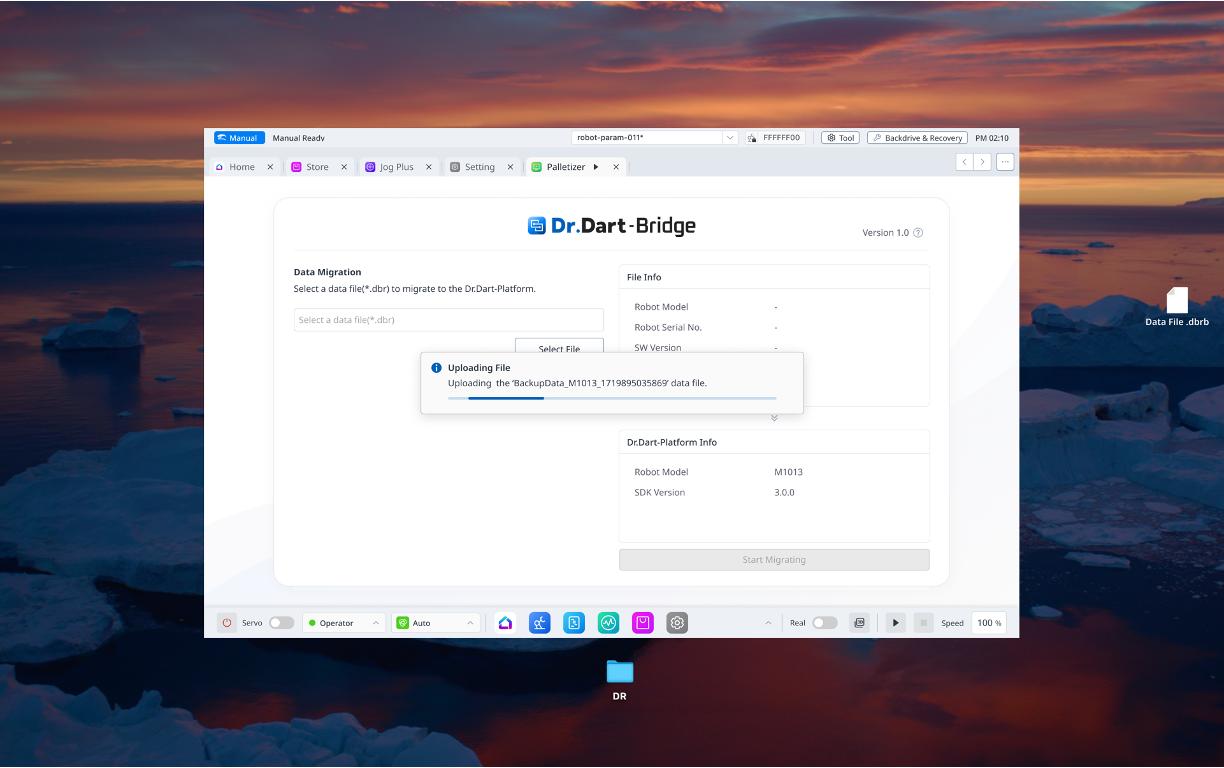Toggle the Real mode switch
Screen dimensions: 1224x768
(x=824, y=623)
